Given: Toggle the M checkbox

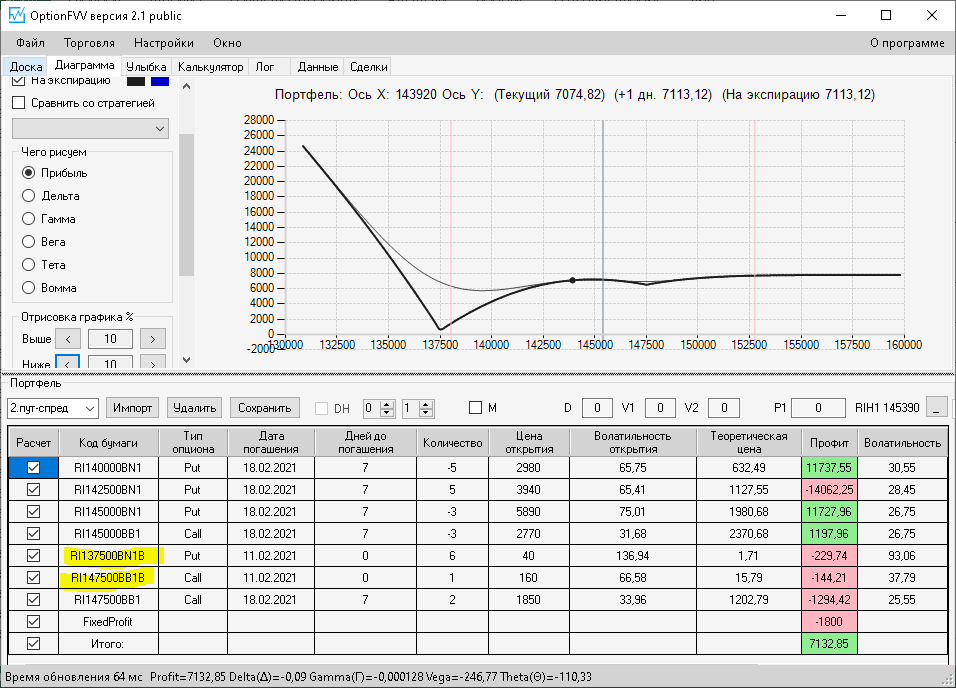Looking at the screenshot, I should (x=476, y=407).
